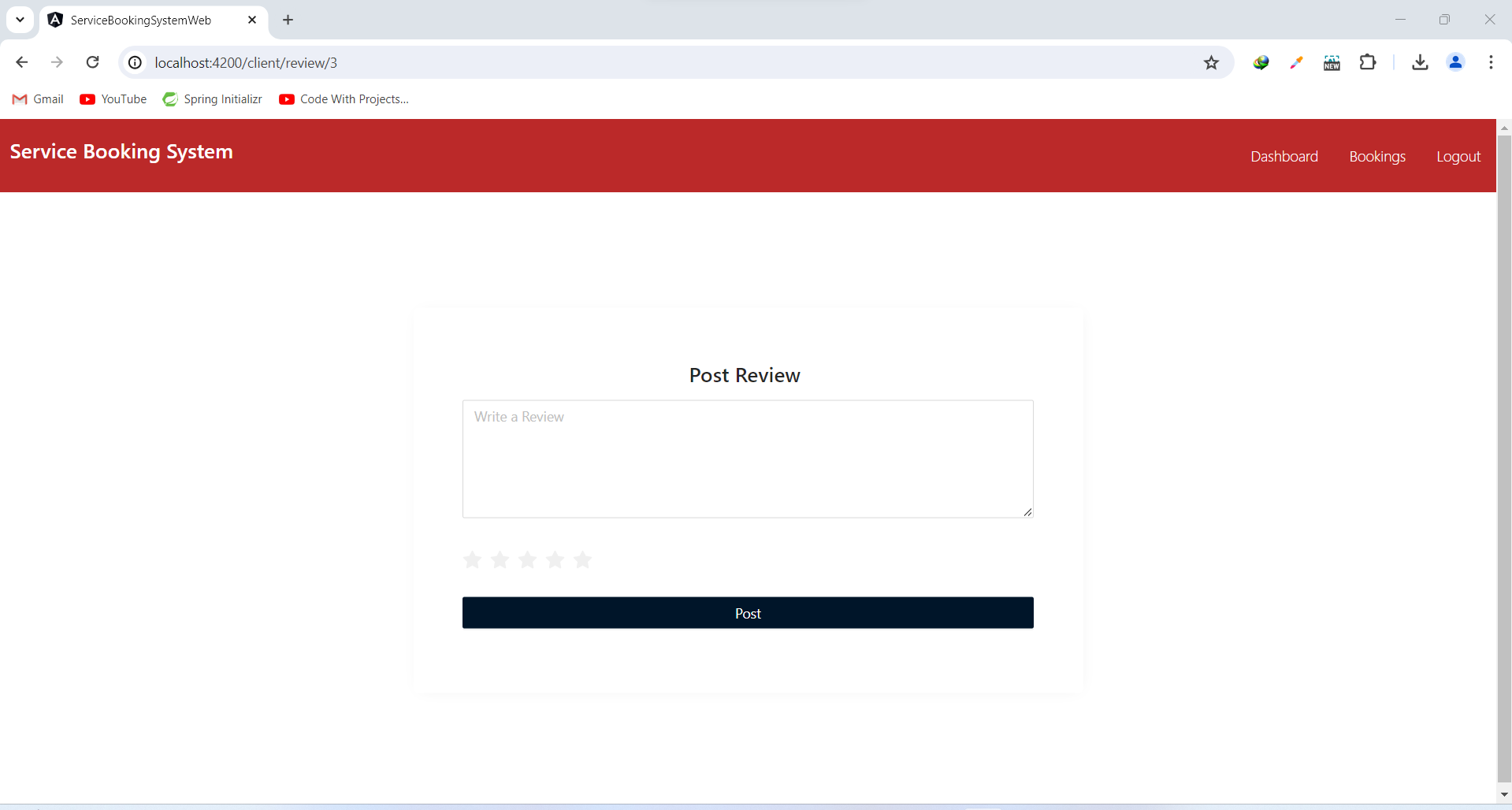Image resolution: width=1512 pixels, height=810 pixels.
Task: Click the scrollbar up arrow
Action: pyautogui.click(x=1504, y=128)
